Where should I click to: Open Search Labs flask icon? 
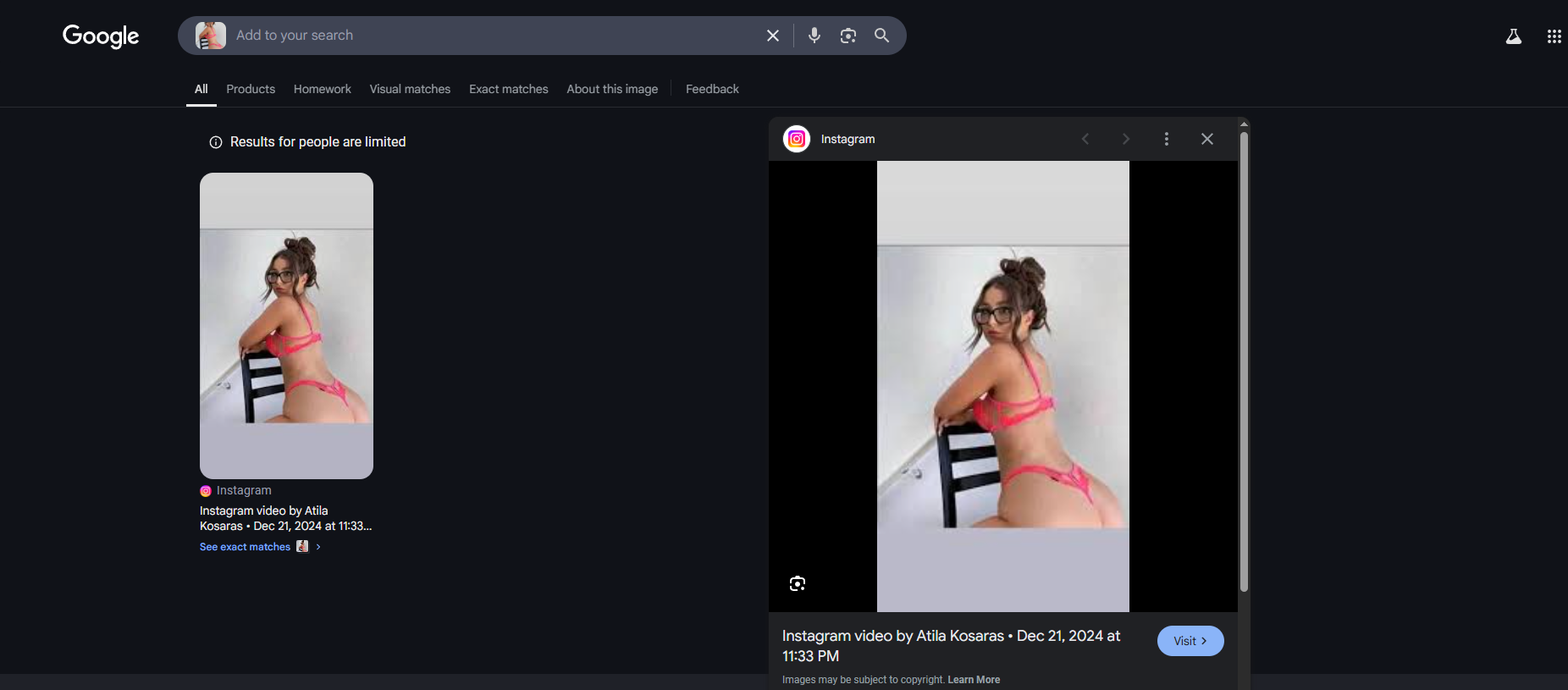pos(1514,36)
